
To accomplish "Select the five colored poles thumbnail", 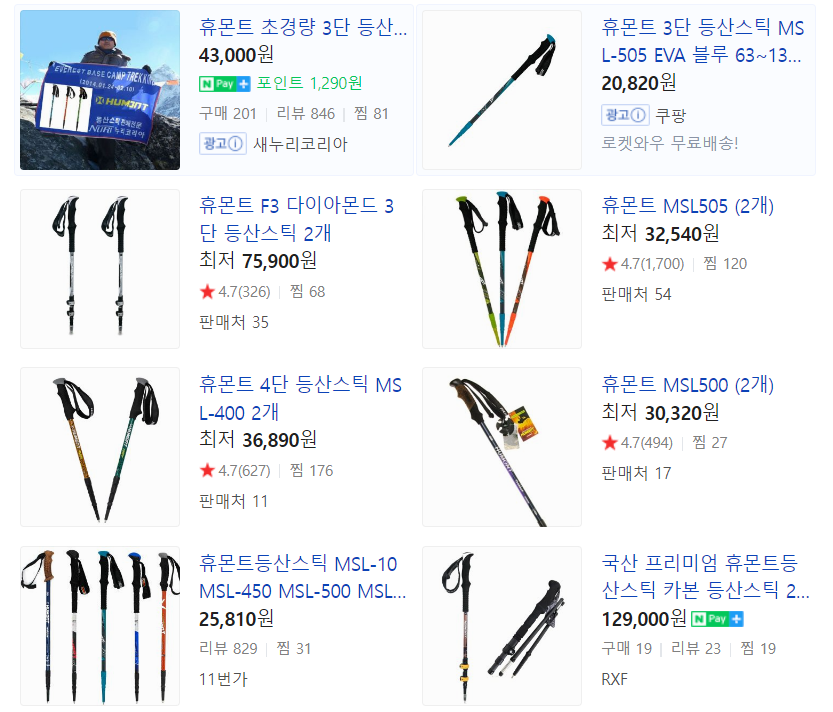I will point(100,626).
